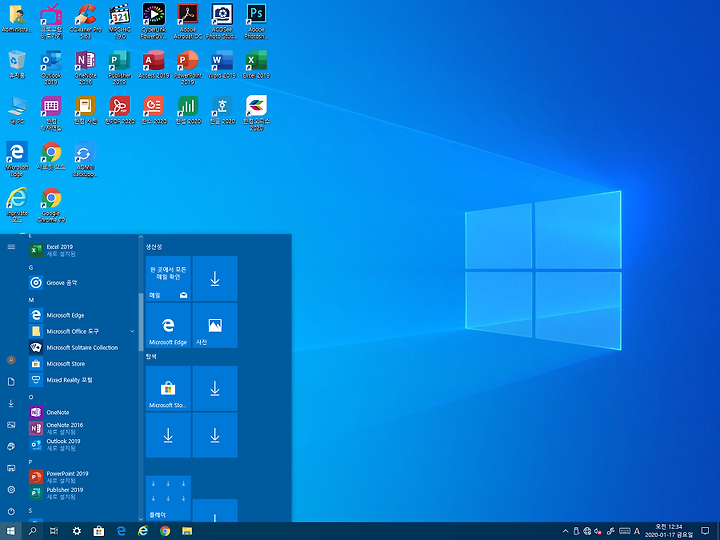Select the CyberLink PowerDVD desktop icon
The height and width of the screenshot is (540, 720).
154,22
